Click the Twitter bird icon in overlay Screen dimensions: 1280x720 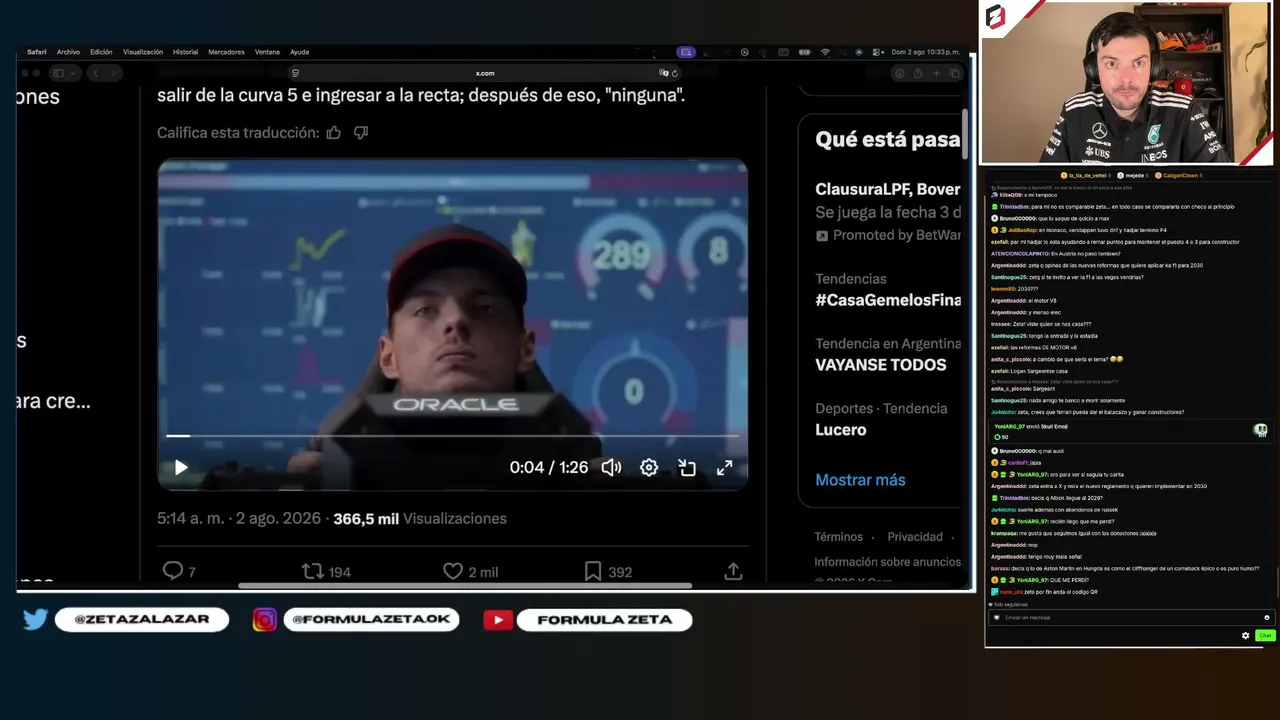36,620
